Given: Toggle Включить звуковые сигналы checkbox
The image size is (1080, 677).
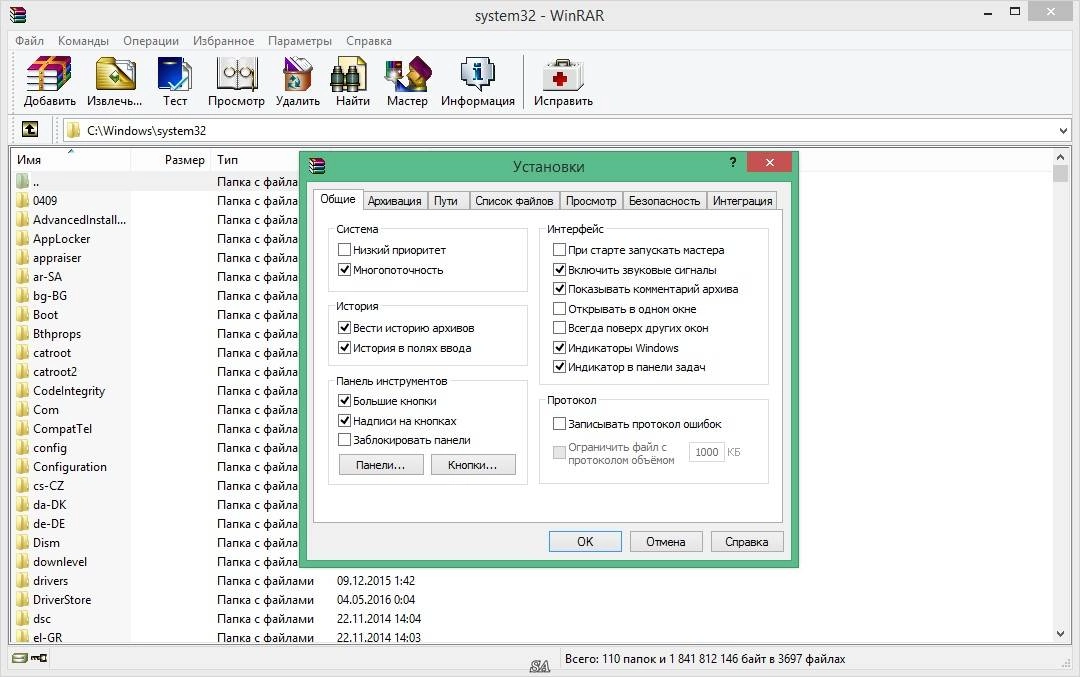Looking at the screenshot, I should tap(560, 270).
